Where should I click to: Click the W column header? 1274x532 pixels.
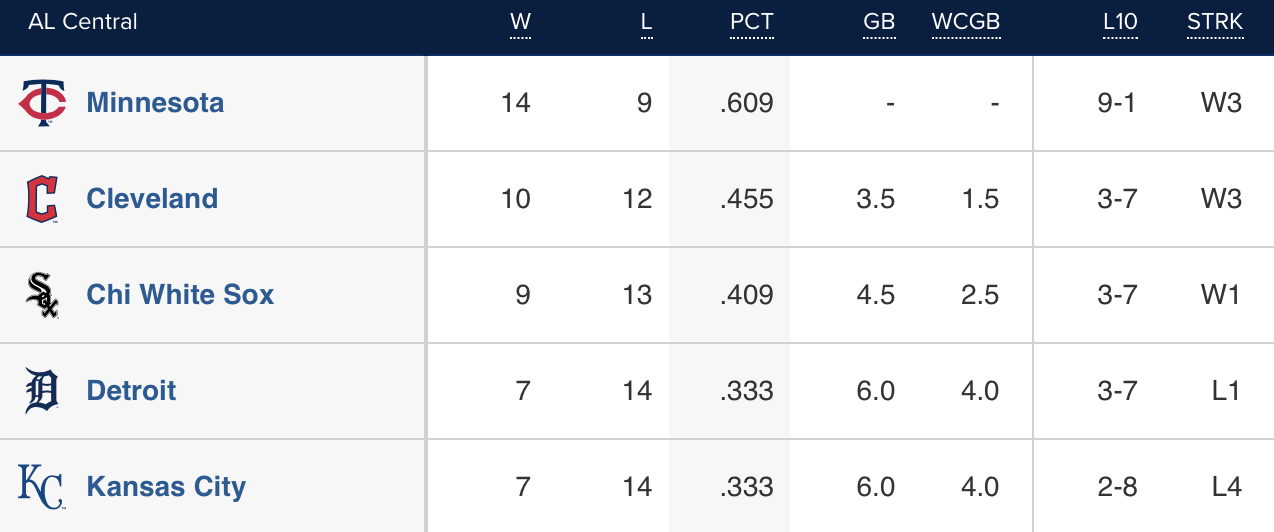[x=520, y=22]
